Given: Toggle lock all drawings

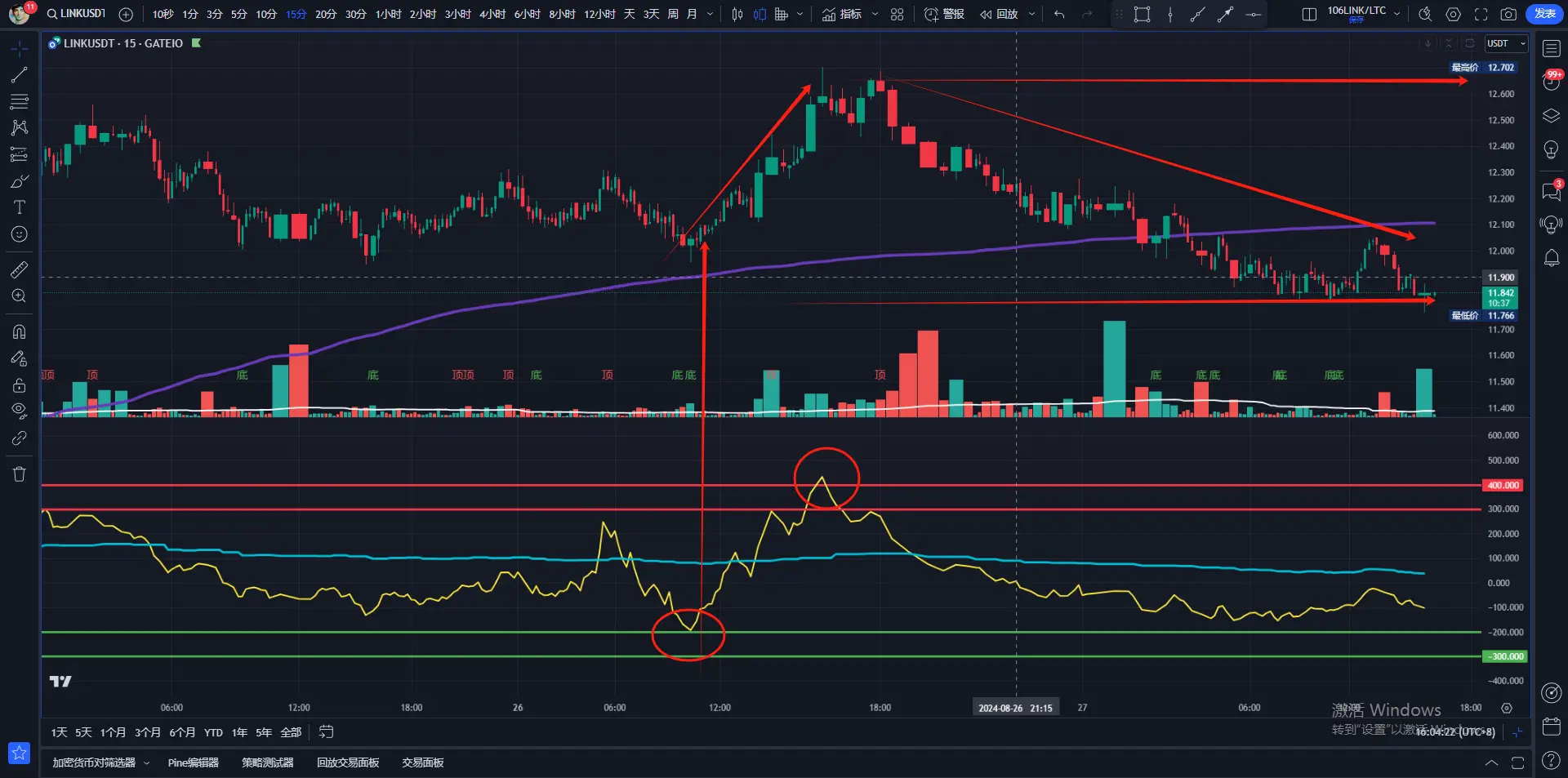Looking at the screenshot, I should point(19,385).
